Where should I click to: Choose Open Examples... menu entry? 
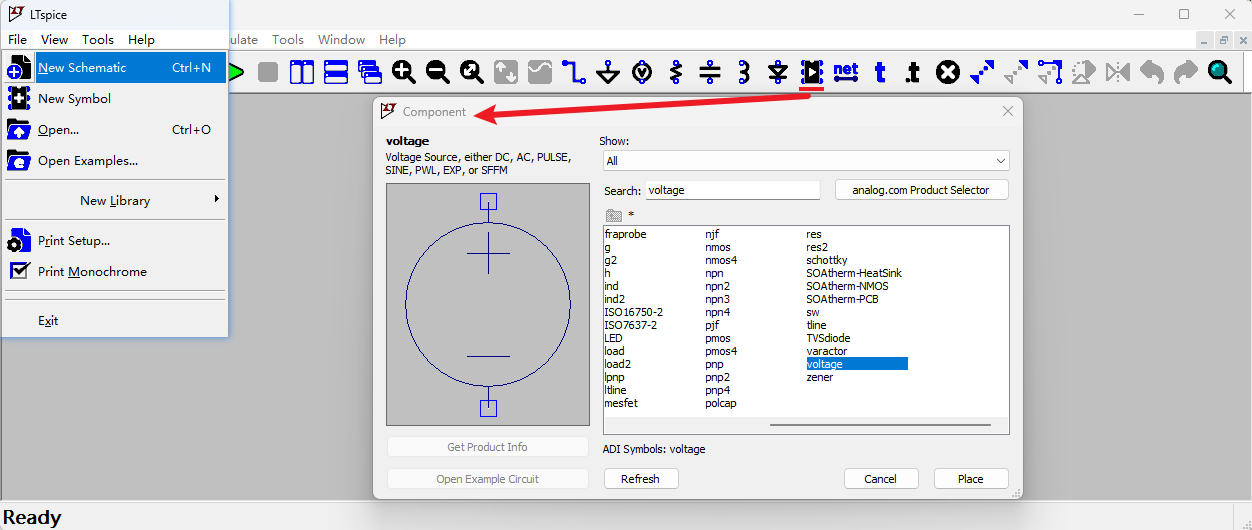(114, 160)
